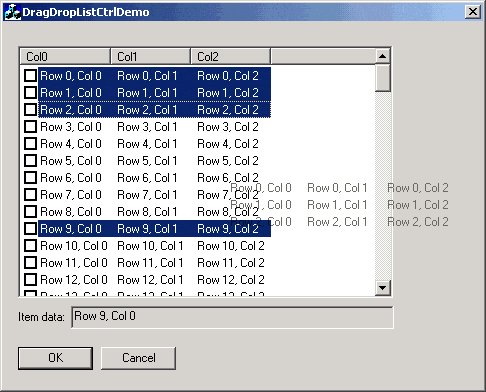The image size is (486, 392).
Task: Select the cell 'Row 1, Col 1'
Action: [147, 93]
